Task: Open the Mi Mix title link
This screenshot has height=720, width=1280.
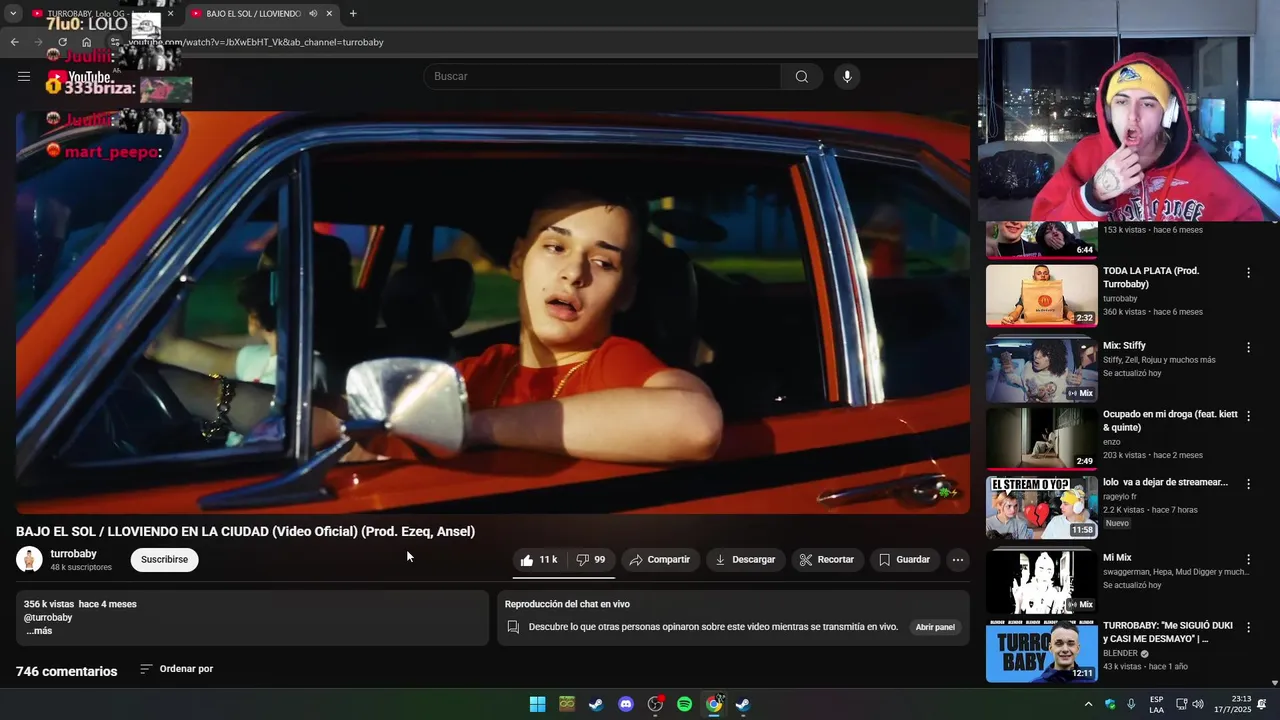Action: (x=1117, y=557)
